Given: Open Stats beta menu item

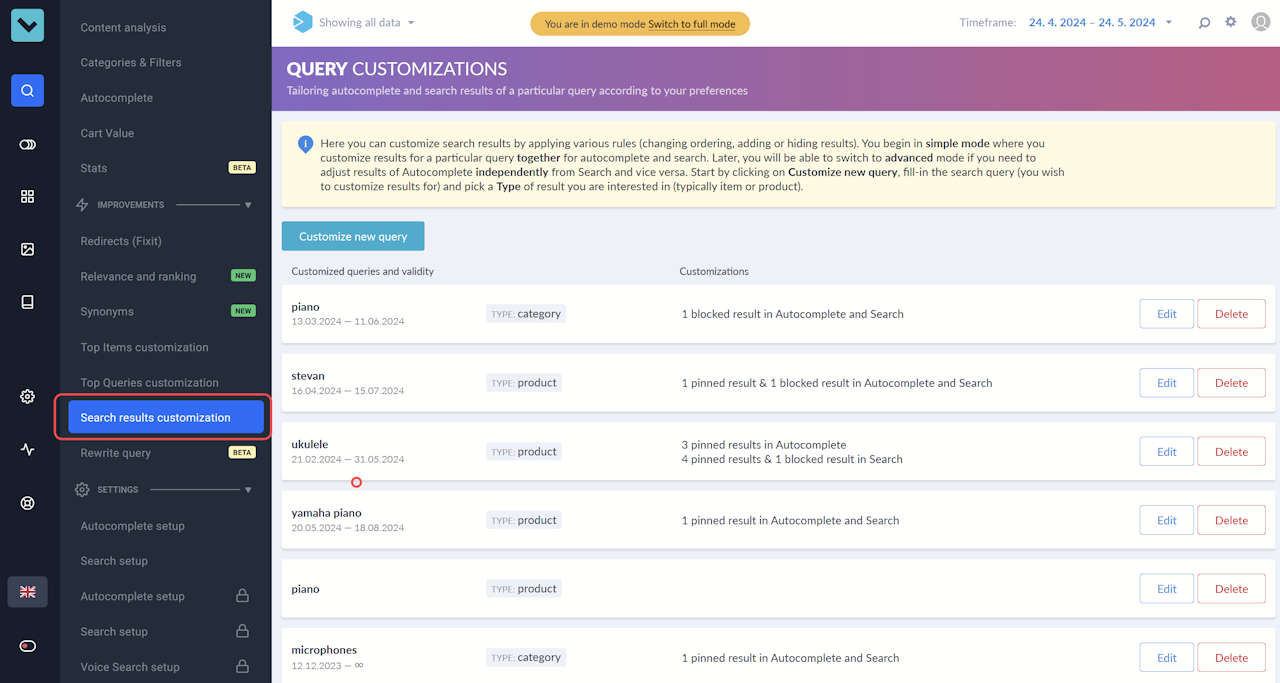Looking at the screenshot, I should tap(94, 168).
